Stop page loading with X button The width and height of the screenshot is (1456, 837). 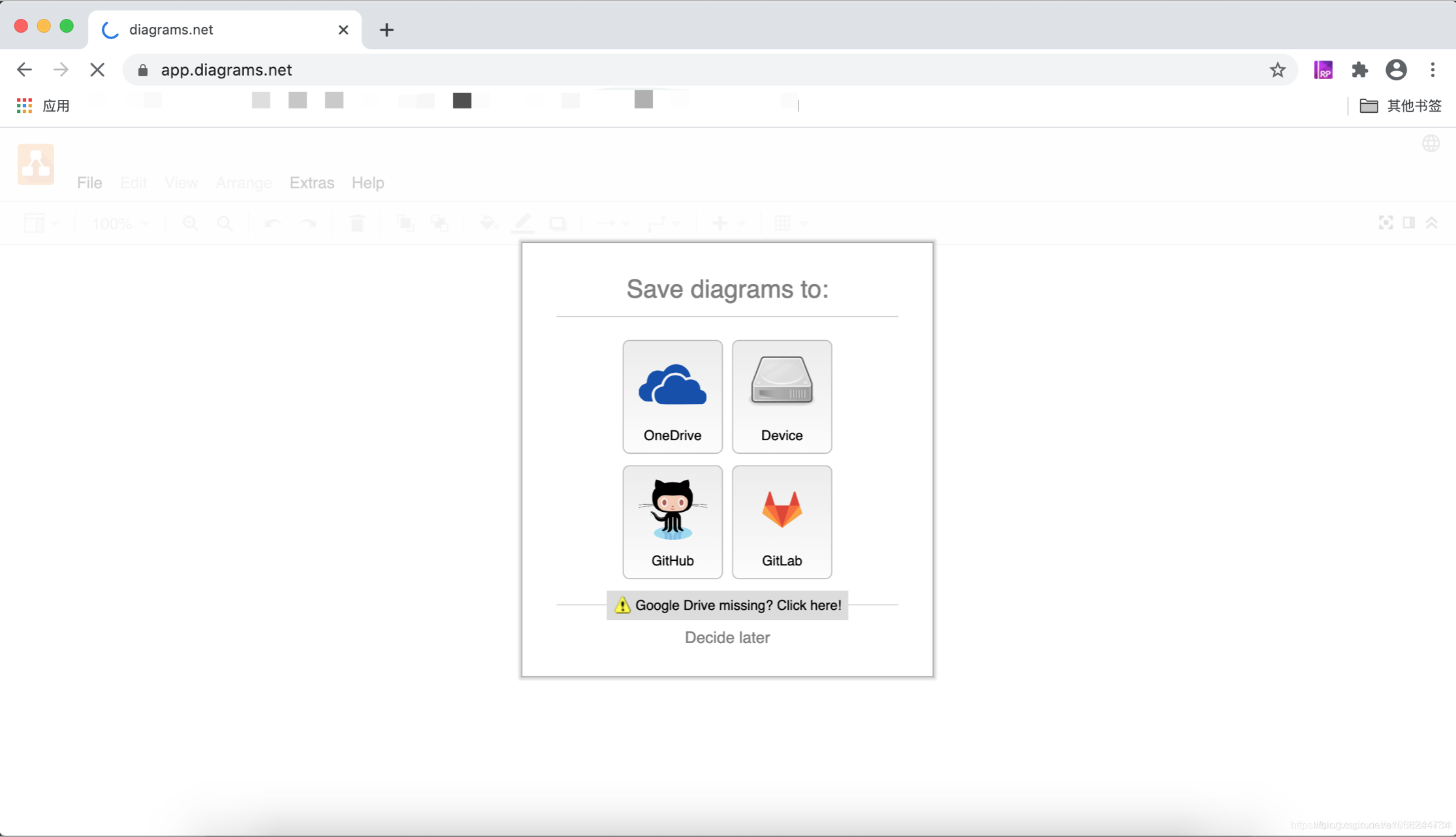click(x=97, y=70)
